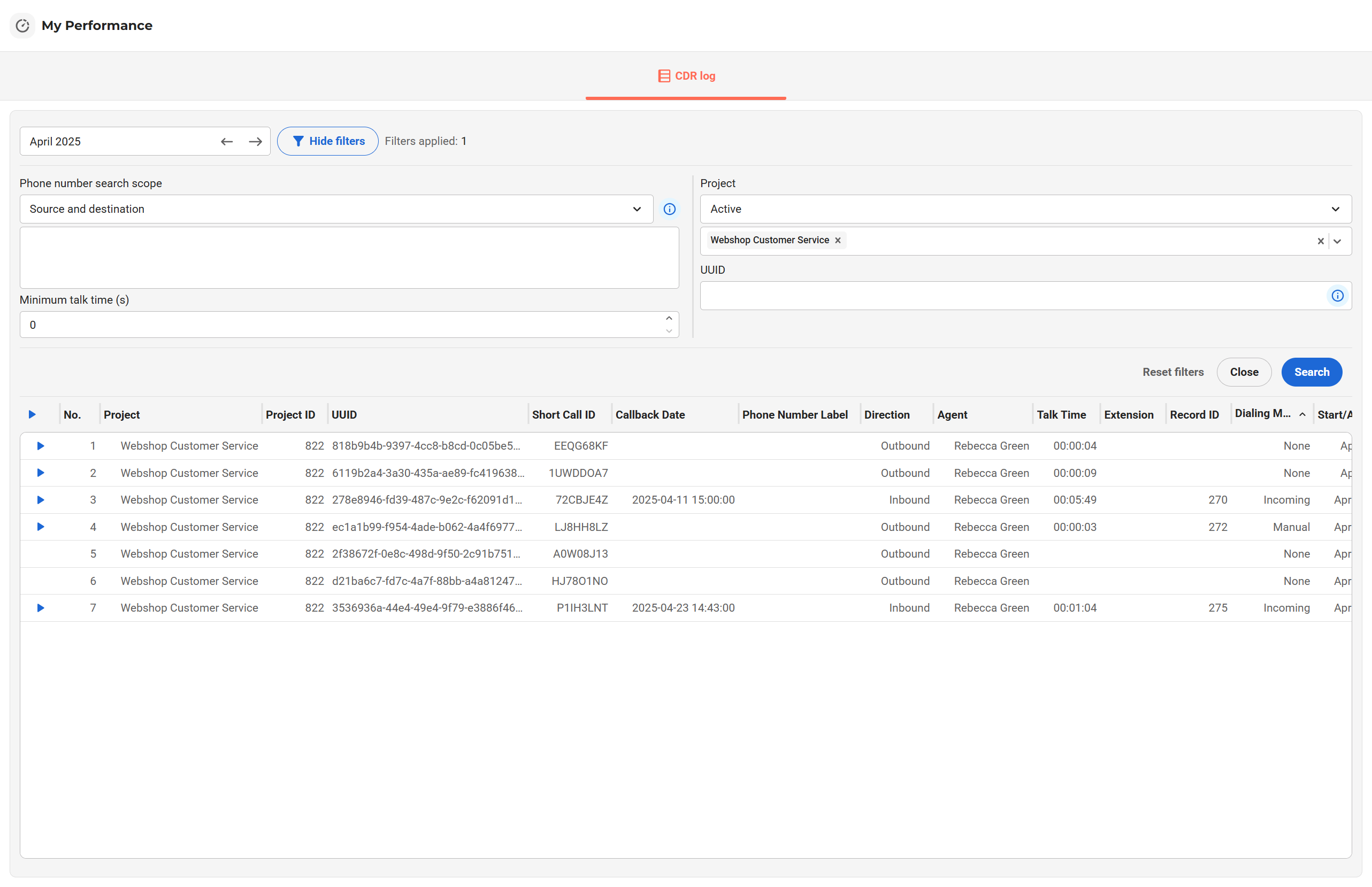
Task: Sort by Record ID column
Action: pyautogui.click(x=1194, y=415)
